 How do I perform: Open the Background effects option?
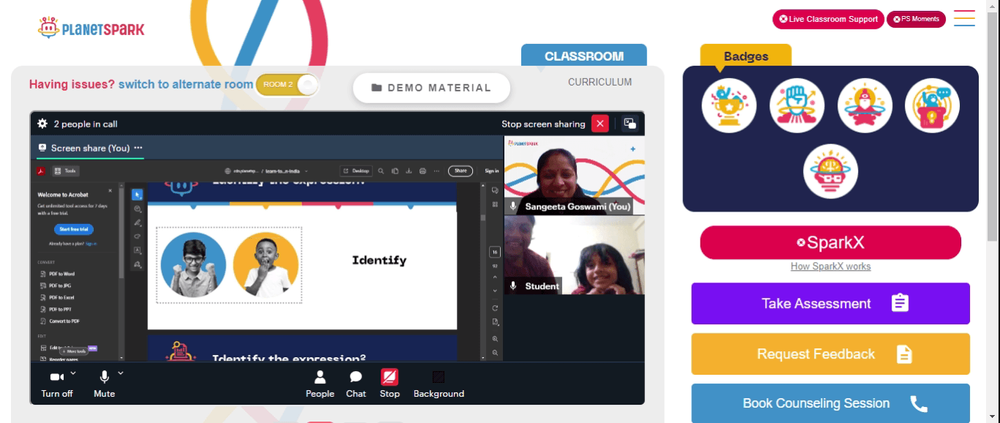click(x=439, y=384)
